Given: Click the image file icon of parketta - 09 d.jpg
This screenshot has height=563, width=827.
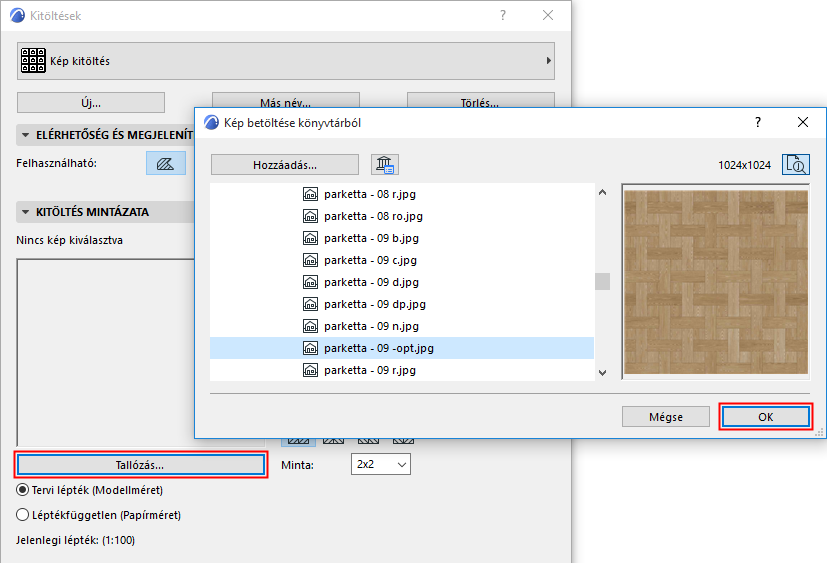Looking at the screenshot, I should pos(310,282).
